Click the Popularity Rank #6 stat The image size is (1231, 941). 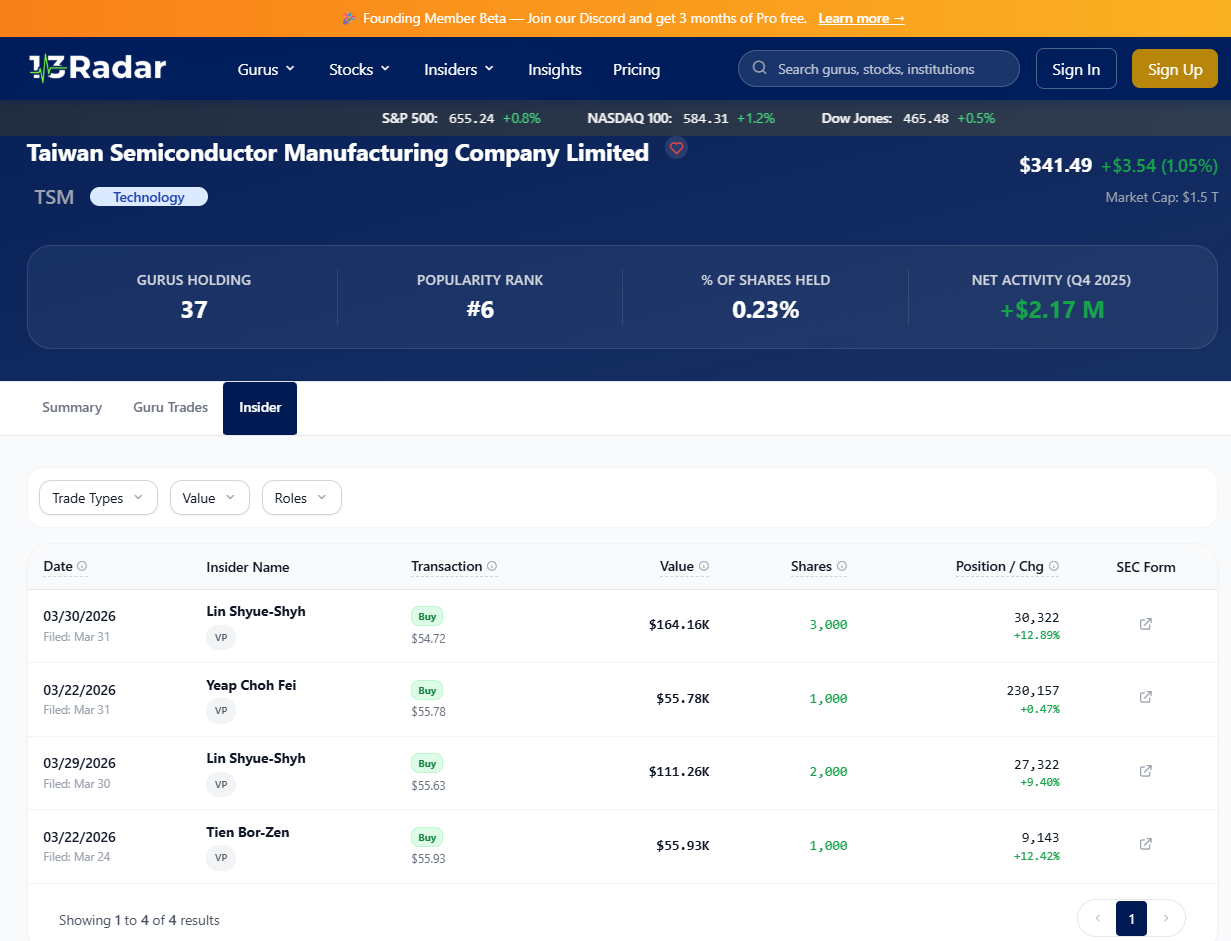tap(480, 297)
